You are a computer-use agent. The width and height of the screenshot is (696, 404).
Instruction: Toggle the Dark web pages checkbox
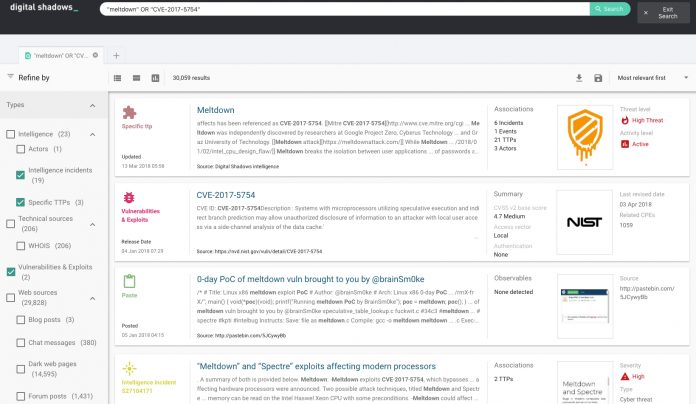point(20,369)
